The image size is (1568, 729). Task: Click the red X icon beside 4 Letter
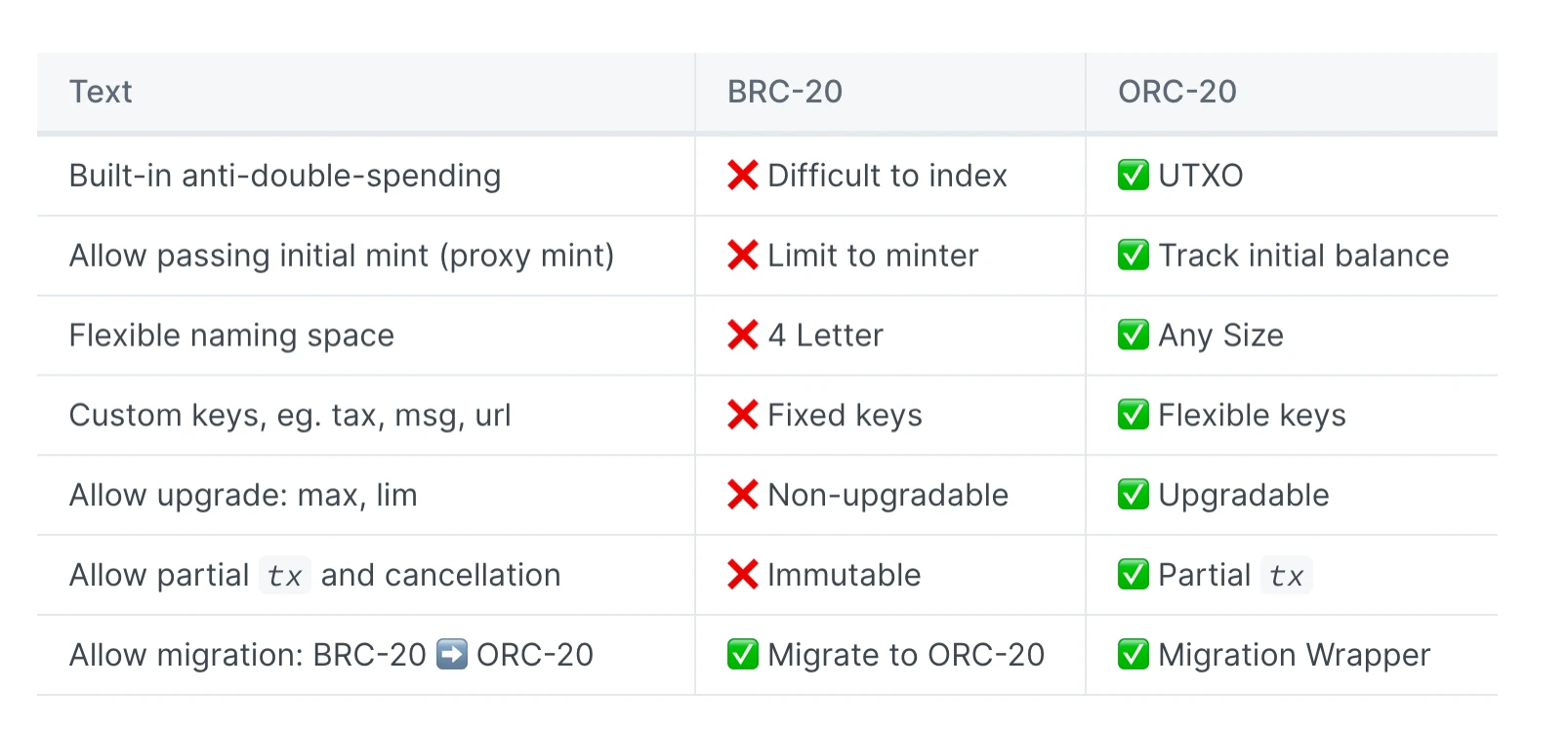(x=743, y=336)
